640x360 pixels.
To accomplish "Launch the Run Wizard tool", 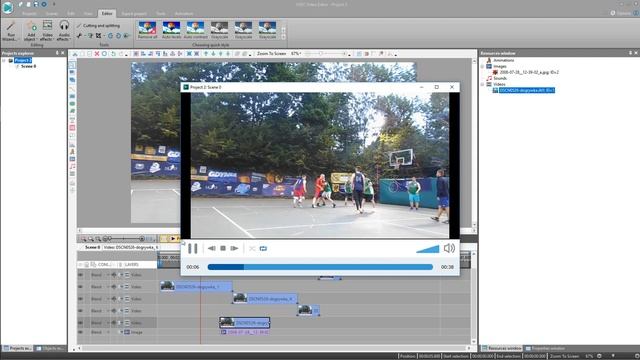I will [10, 31].
